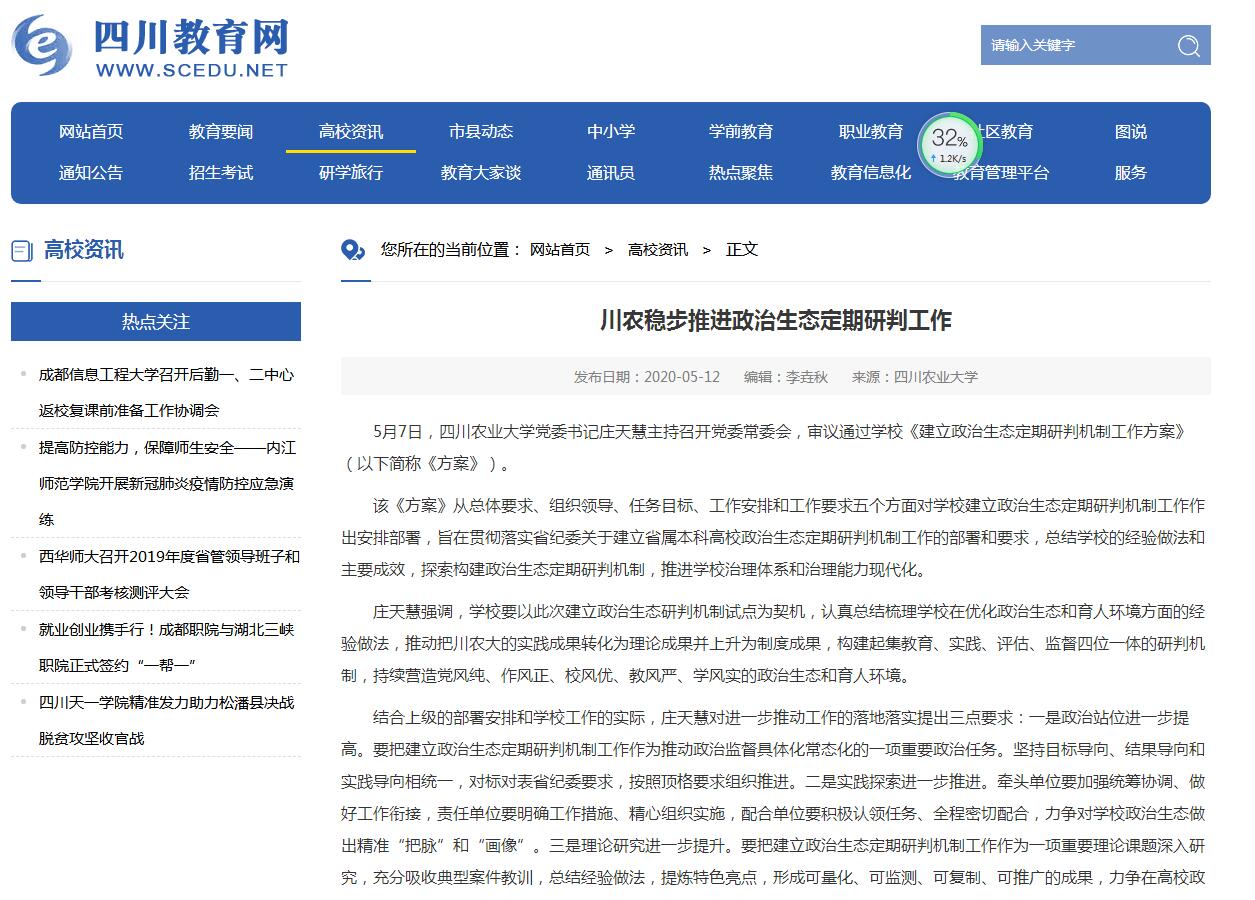The height and width of the screenshot is (900, 1255).
Task: Click breadcrumb link 高校资讯
Action: (x=658, y=250)
